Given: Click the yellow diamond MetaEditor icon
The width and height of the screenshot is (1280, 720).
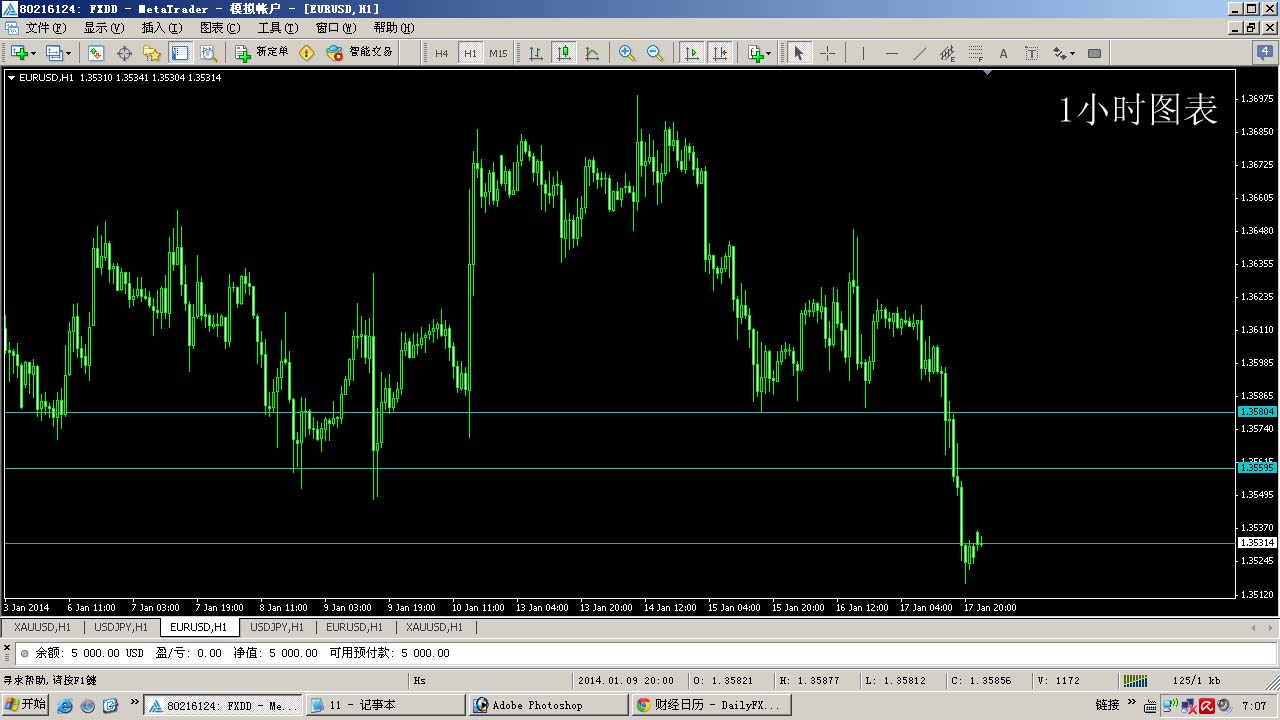Looking at the screenshot, I should (x=307, y=53).
